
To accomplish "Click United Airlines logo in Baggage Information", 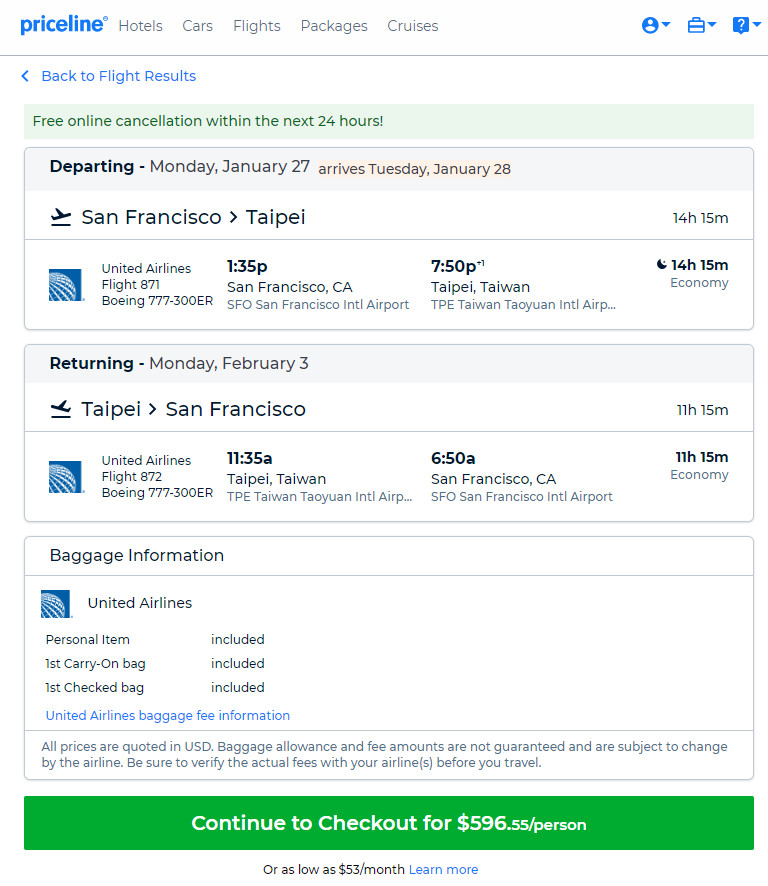I will tap(57, 603).
